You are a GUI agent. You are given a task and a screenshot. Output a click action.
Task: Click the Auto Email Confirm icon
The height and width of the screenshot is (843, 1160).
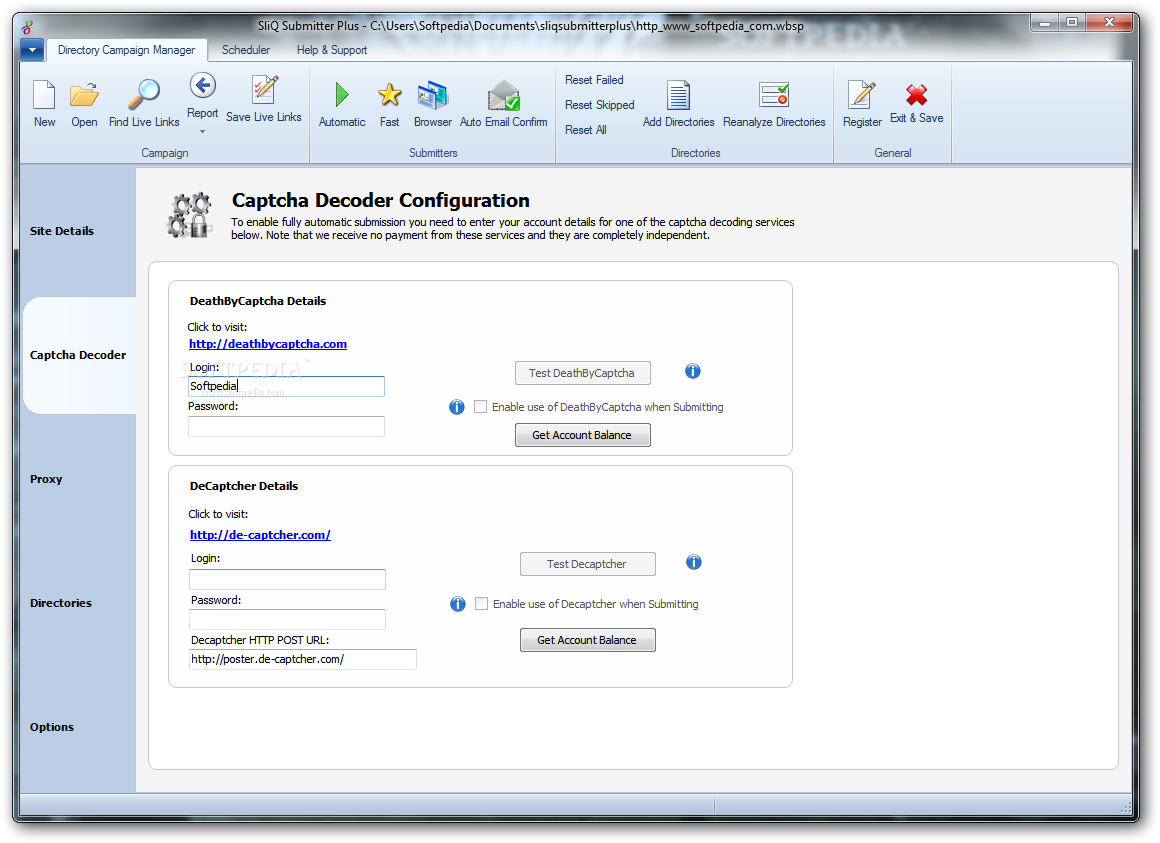point(504,95)
